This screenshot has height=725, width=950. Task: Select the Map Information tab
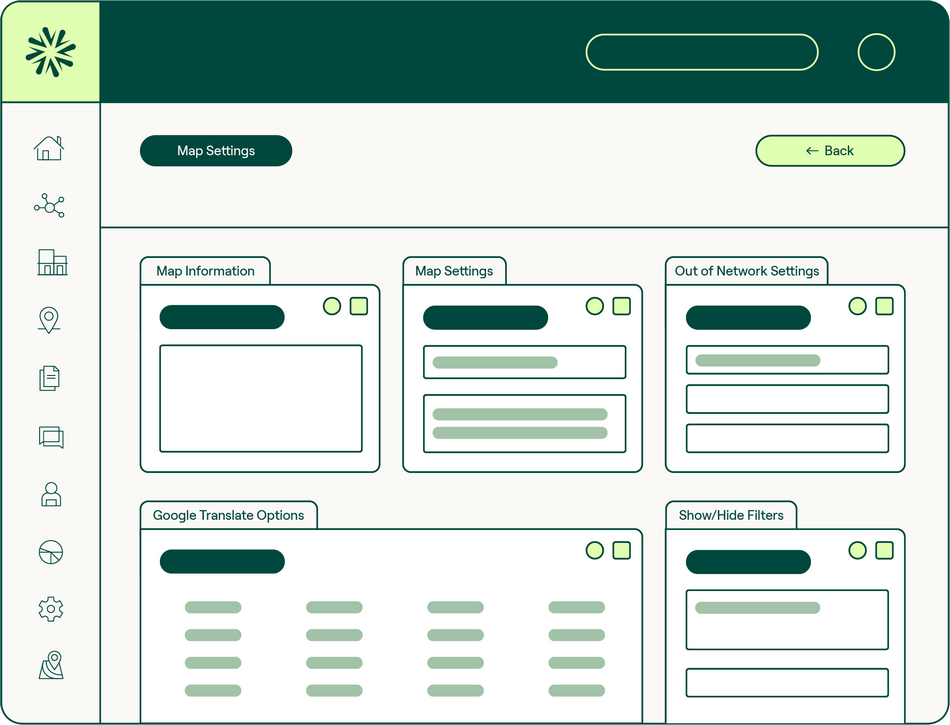pyautogui.click(x=205, y=271)
